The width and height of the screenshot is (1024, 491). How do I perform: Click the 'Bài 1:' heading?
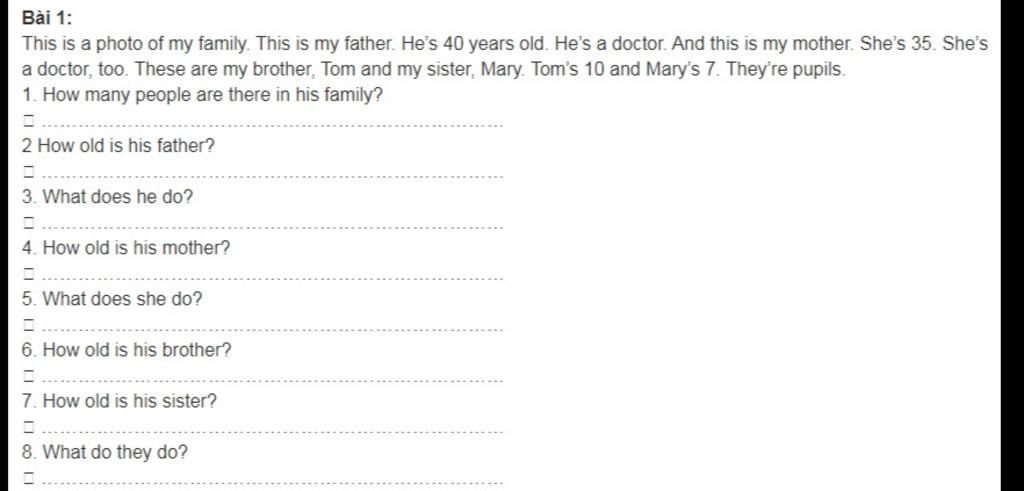tap(47, 18)
